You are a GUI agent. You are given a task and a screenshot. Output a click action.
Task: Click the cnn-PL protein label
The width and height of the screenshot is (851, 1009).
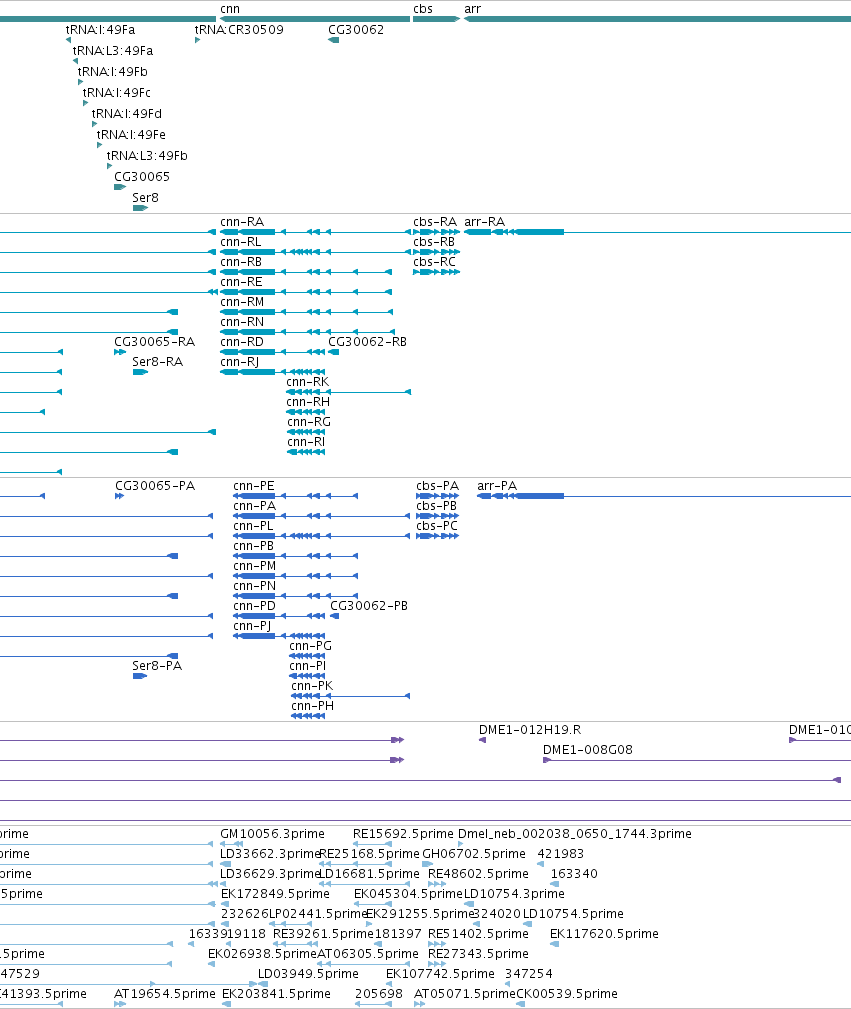(x=253, y=526)
